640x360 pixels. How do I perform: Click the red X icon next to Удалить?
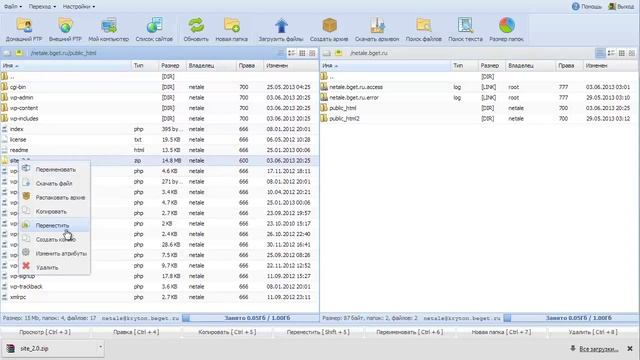(x=26, y=266)
